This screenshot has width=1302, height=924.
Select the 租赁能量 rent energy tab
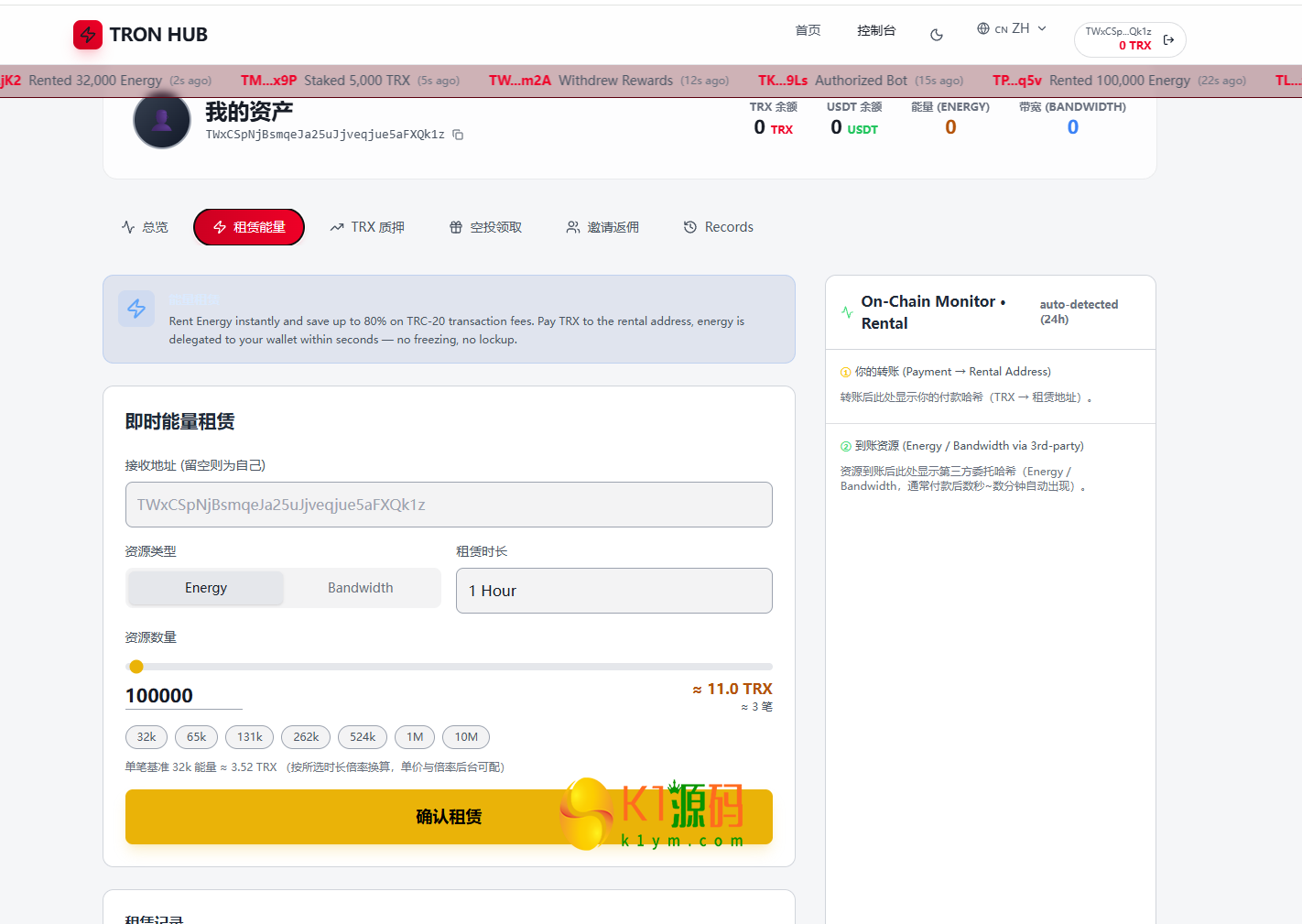249,227
